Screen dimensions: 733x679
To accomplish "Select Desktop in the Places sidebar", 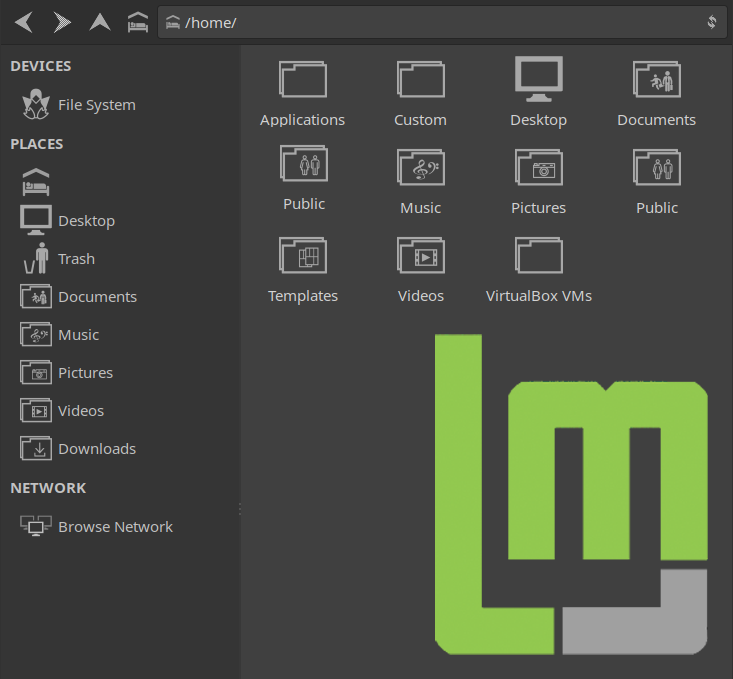I will pos(68,220).
